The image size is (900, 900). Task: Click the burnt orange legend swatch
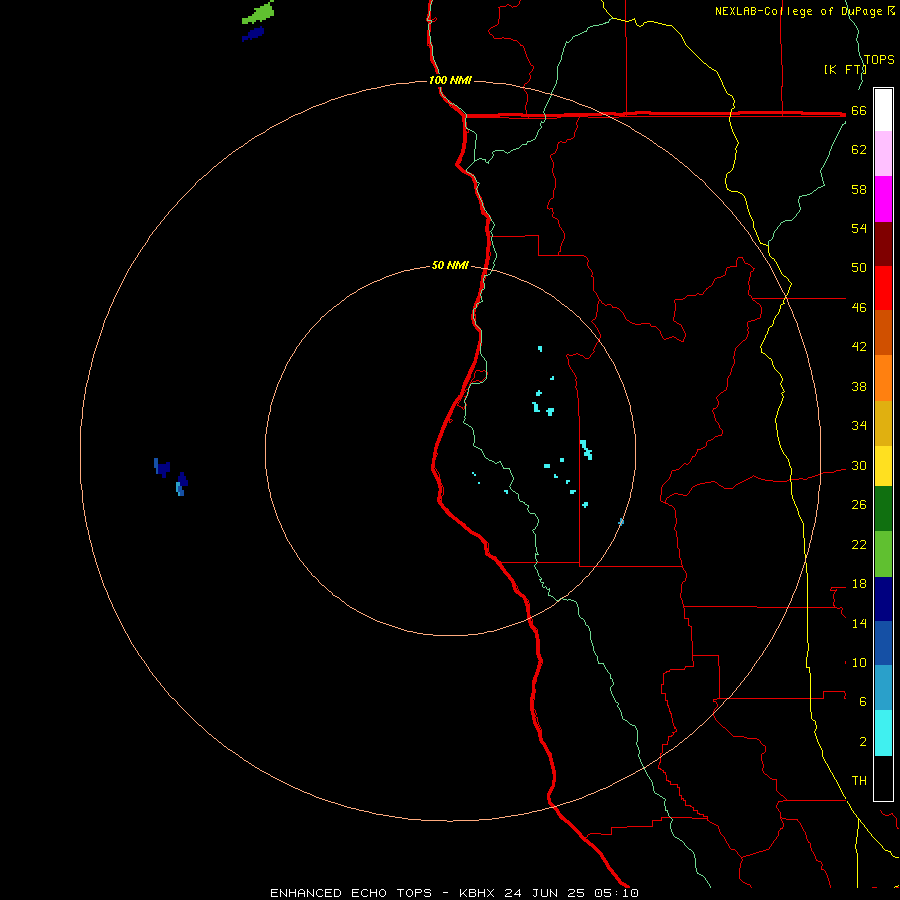click(883, 333)
